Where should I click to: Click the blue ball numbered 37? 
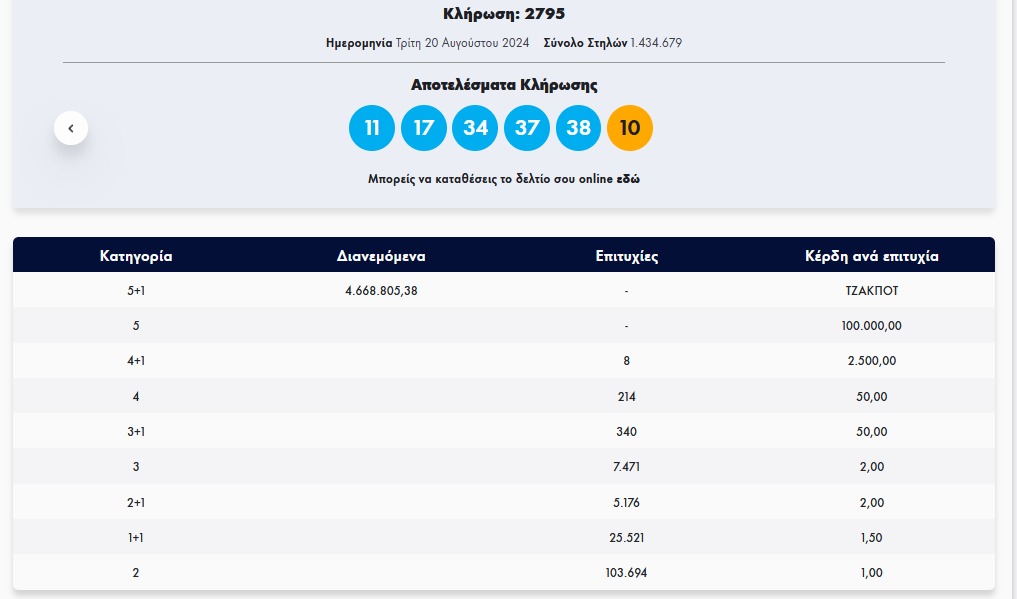tap(527, 128)
